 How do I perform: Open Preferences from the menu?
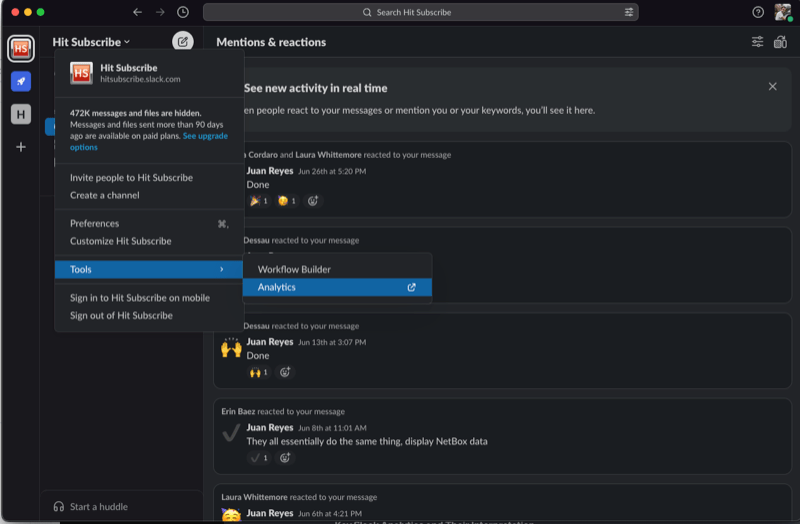tap(149, 223)
